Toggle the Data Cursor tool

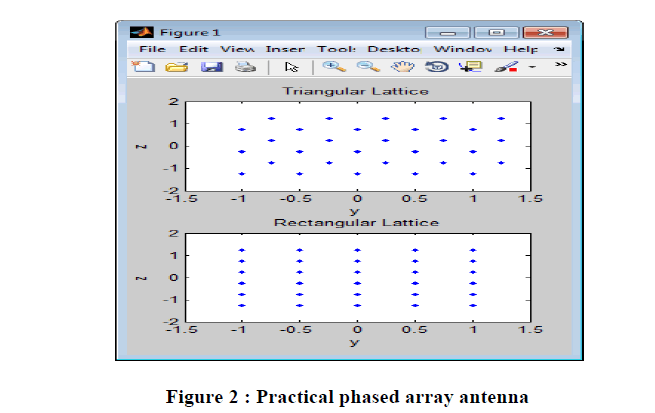pos(469,67)
